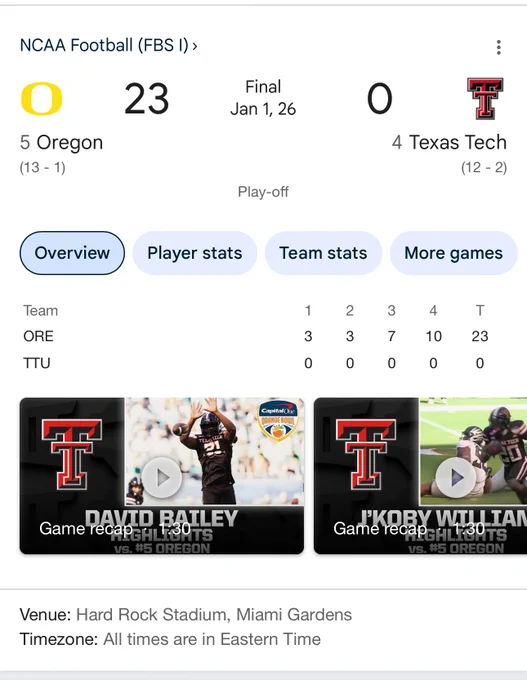Click Texas Tech logo on J'Koby Williams card

(x=366, y=454)
